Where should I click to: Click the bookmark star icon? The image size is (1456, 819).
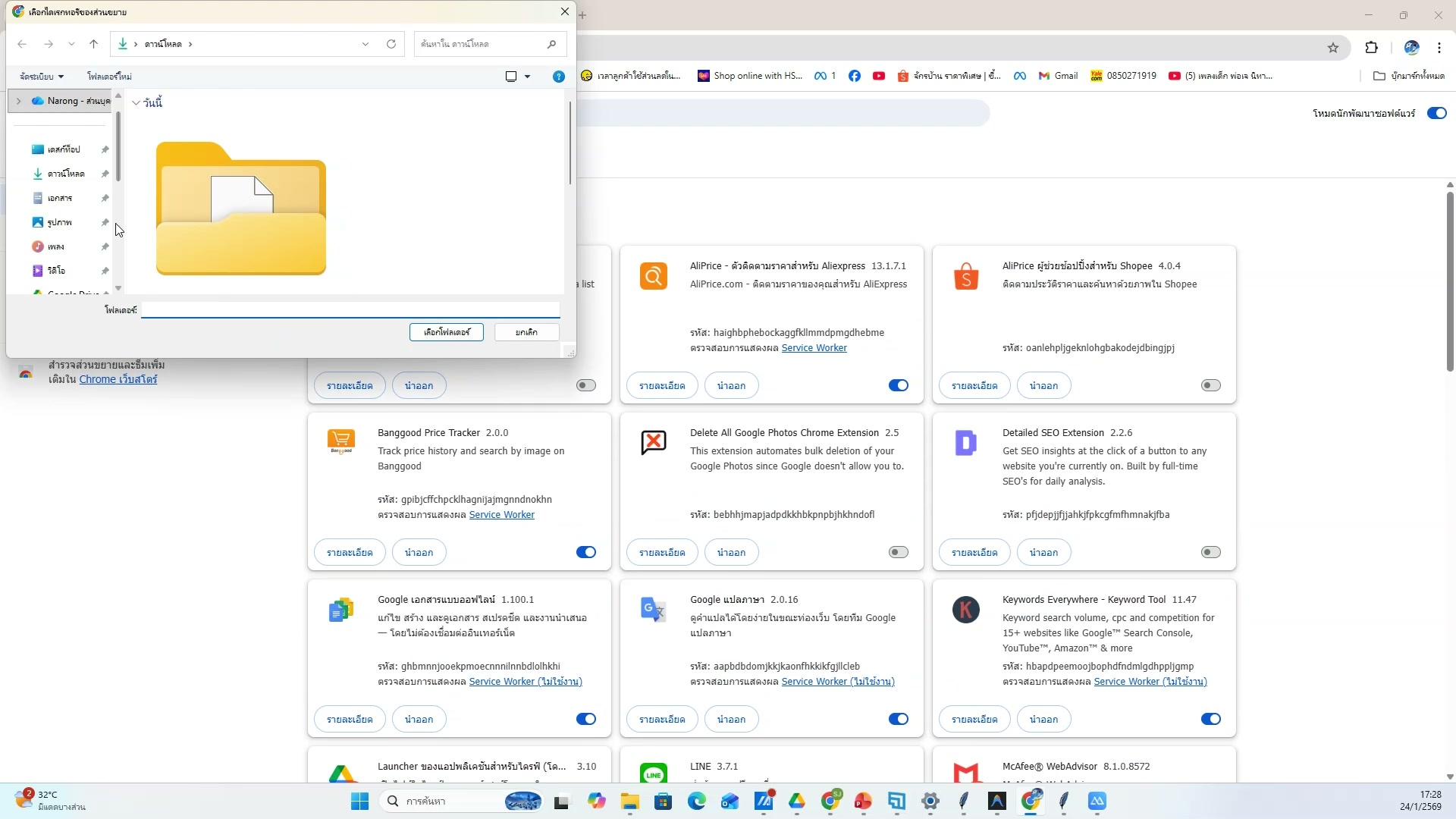(1333, 48)
